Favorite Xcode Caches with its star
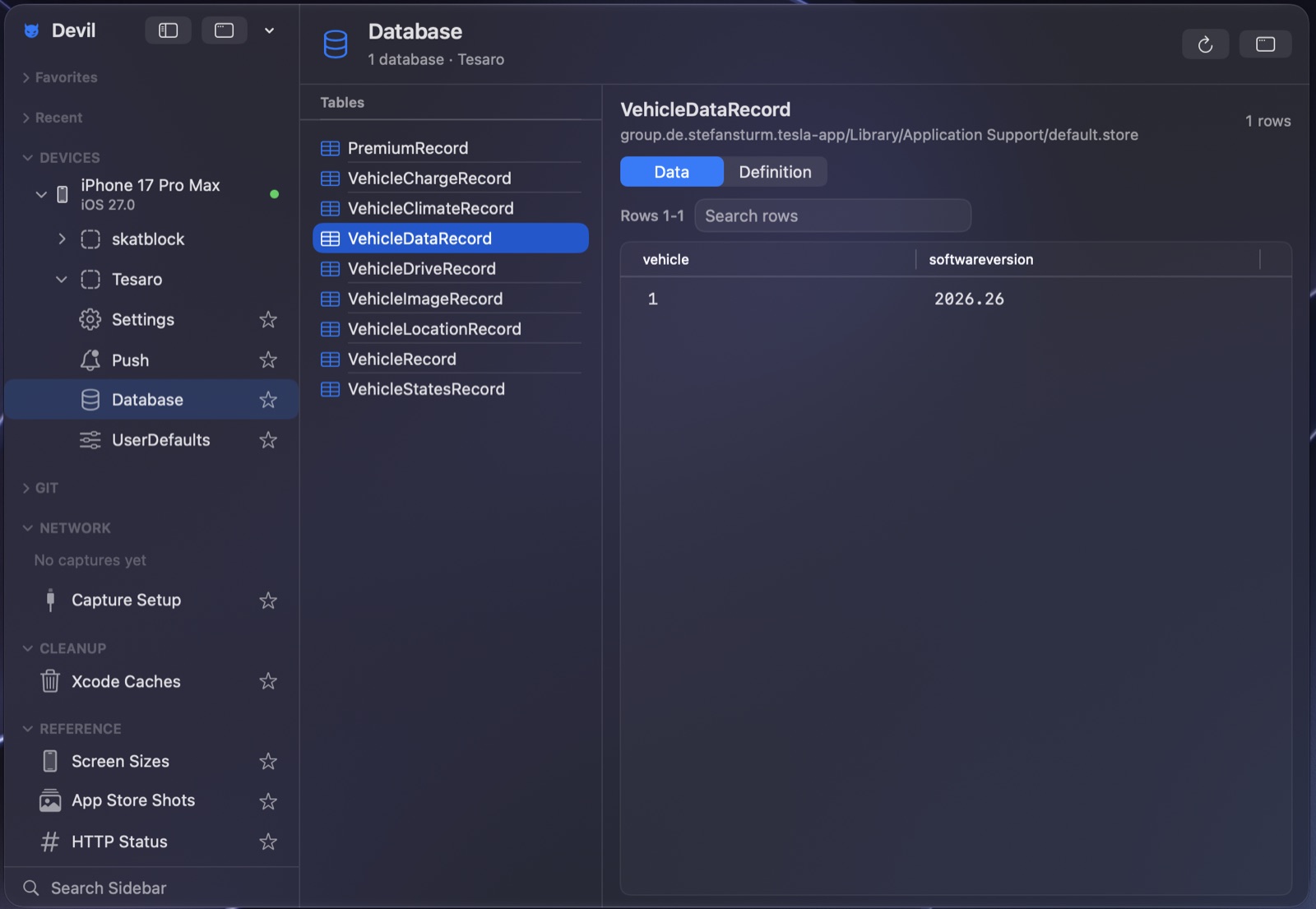 point(268,681)
